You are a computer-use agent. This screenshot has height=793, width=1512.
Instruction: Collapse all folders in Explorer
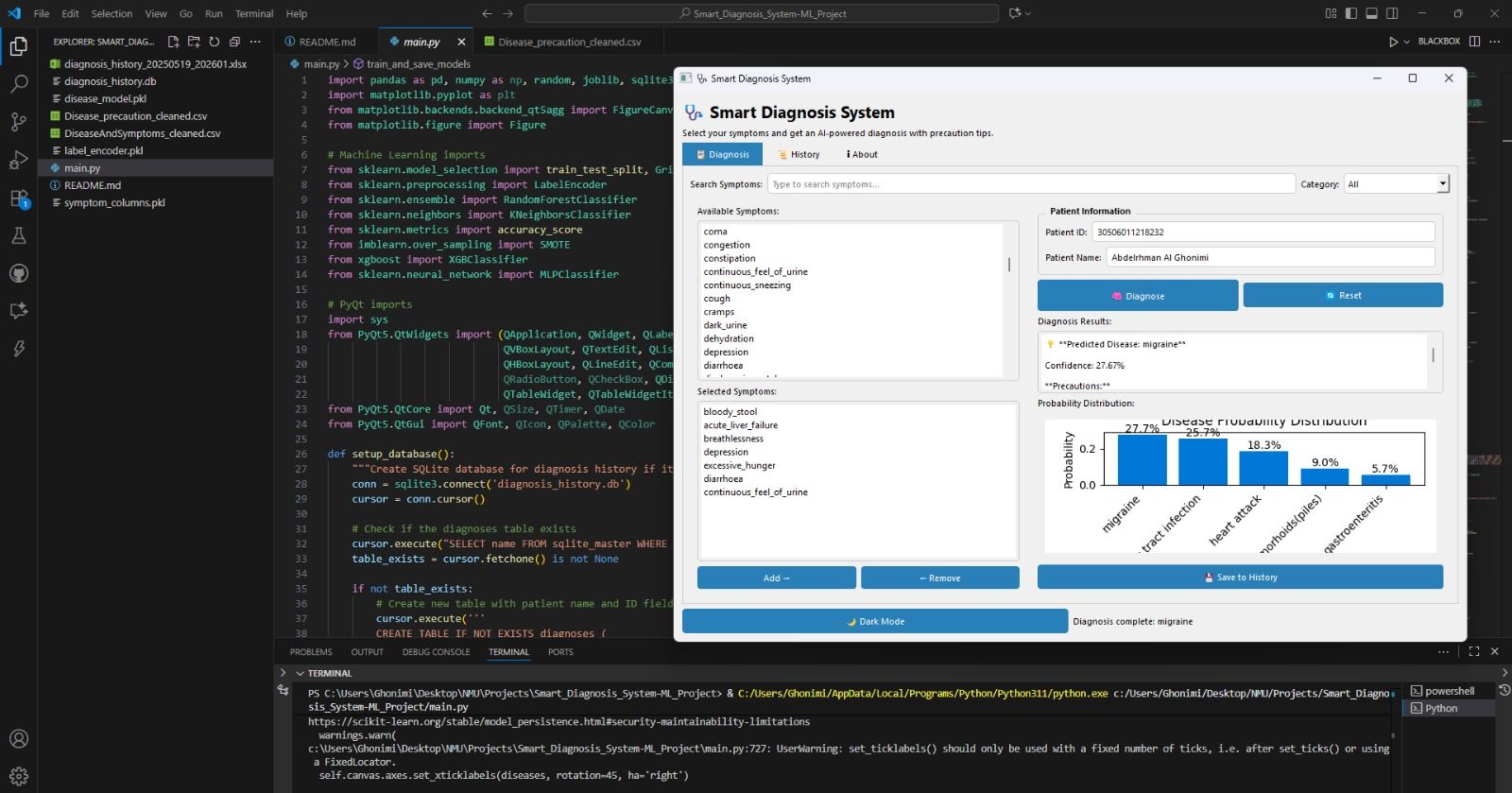233,42
